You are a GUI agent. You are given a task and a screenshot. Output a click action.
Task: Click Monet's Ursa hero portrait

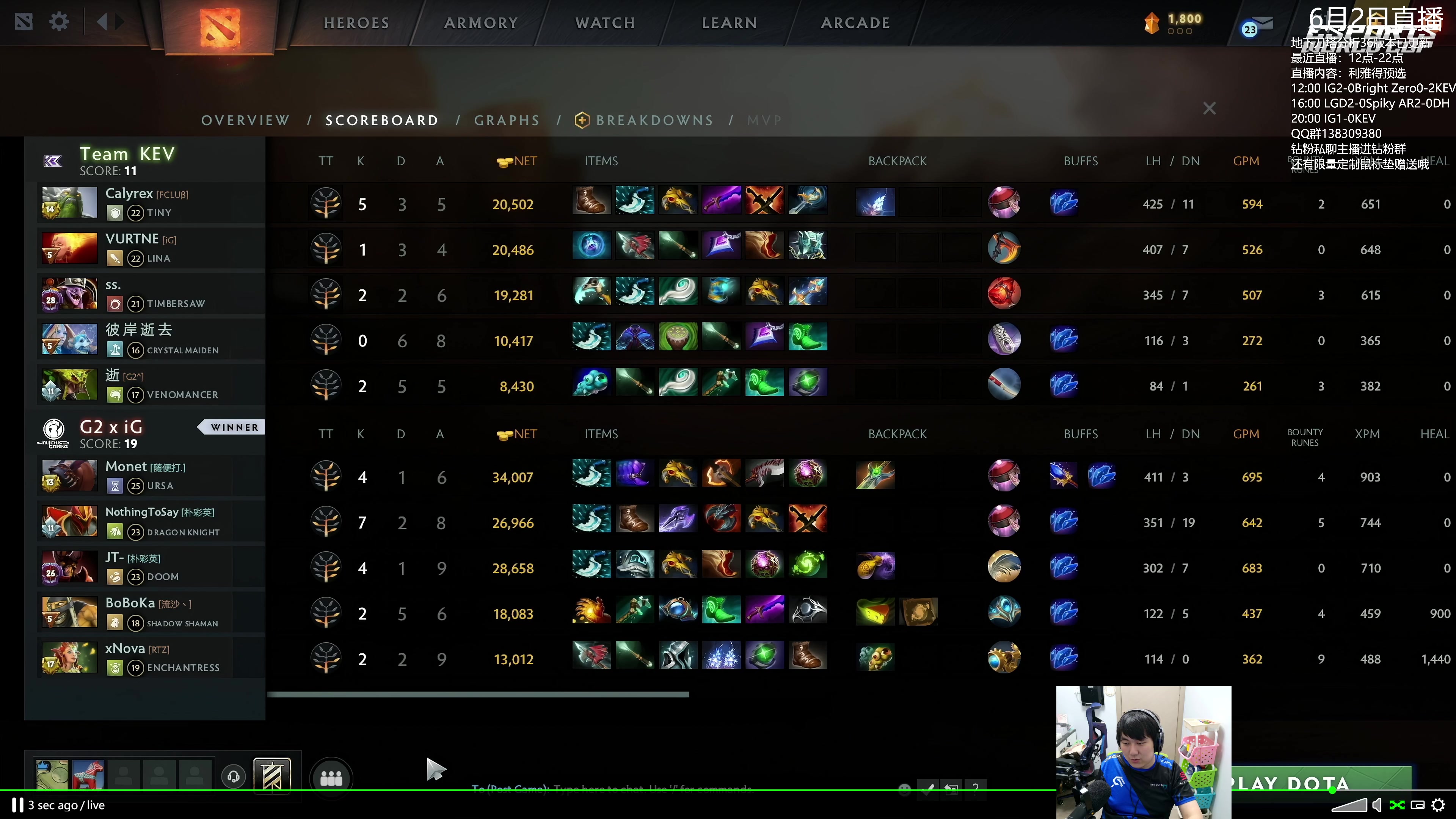[69, 476]
